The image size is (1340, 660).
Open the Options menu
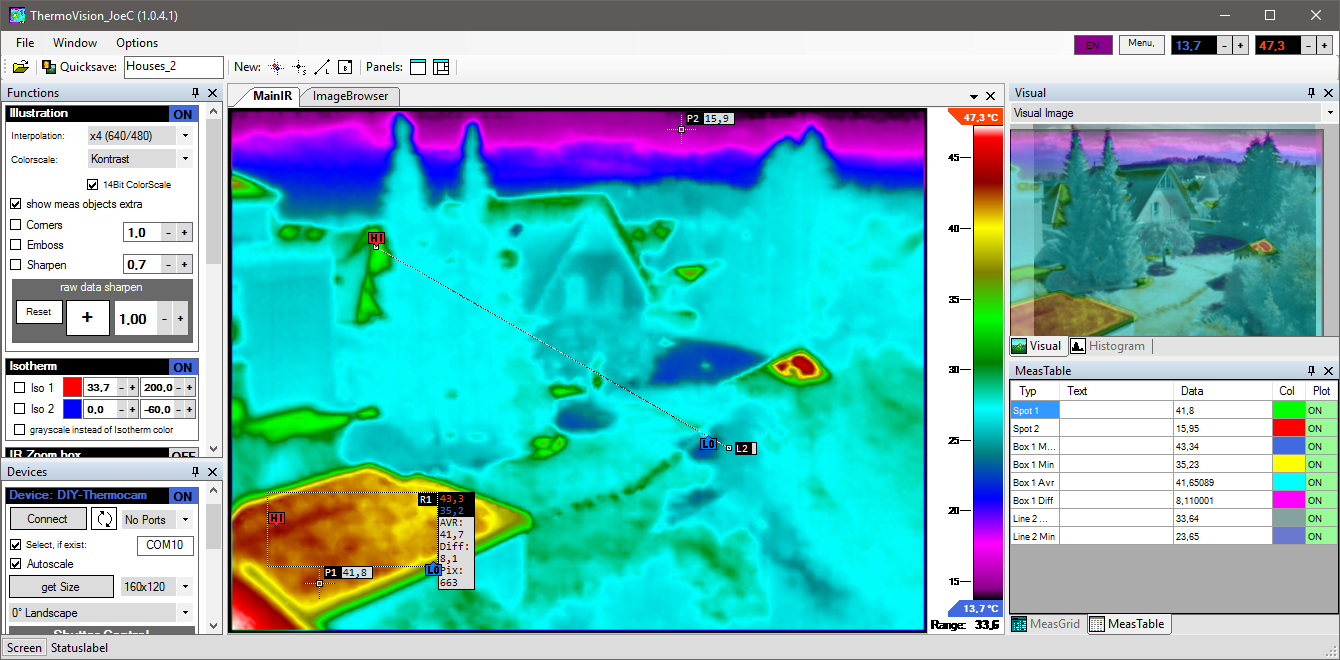click(x=137, y=43)
